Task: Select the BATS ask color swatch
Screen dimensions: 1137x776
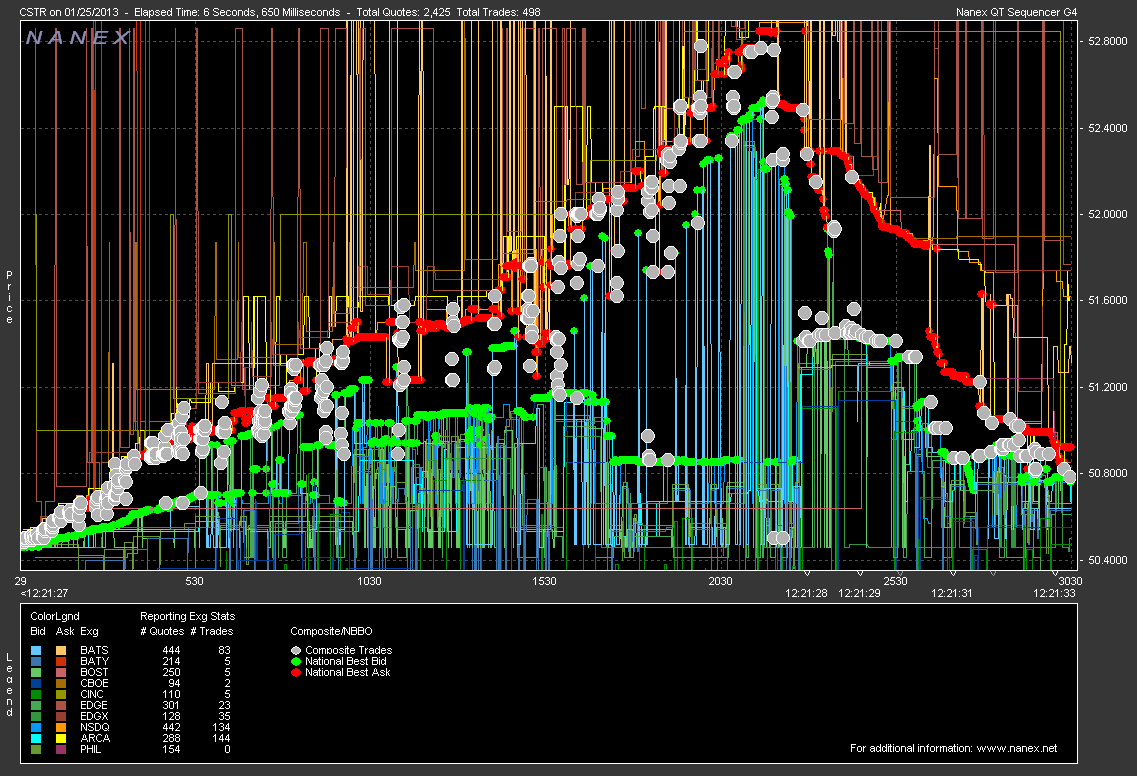Action: click(x=60, y=651)
